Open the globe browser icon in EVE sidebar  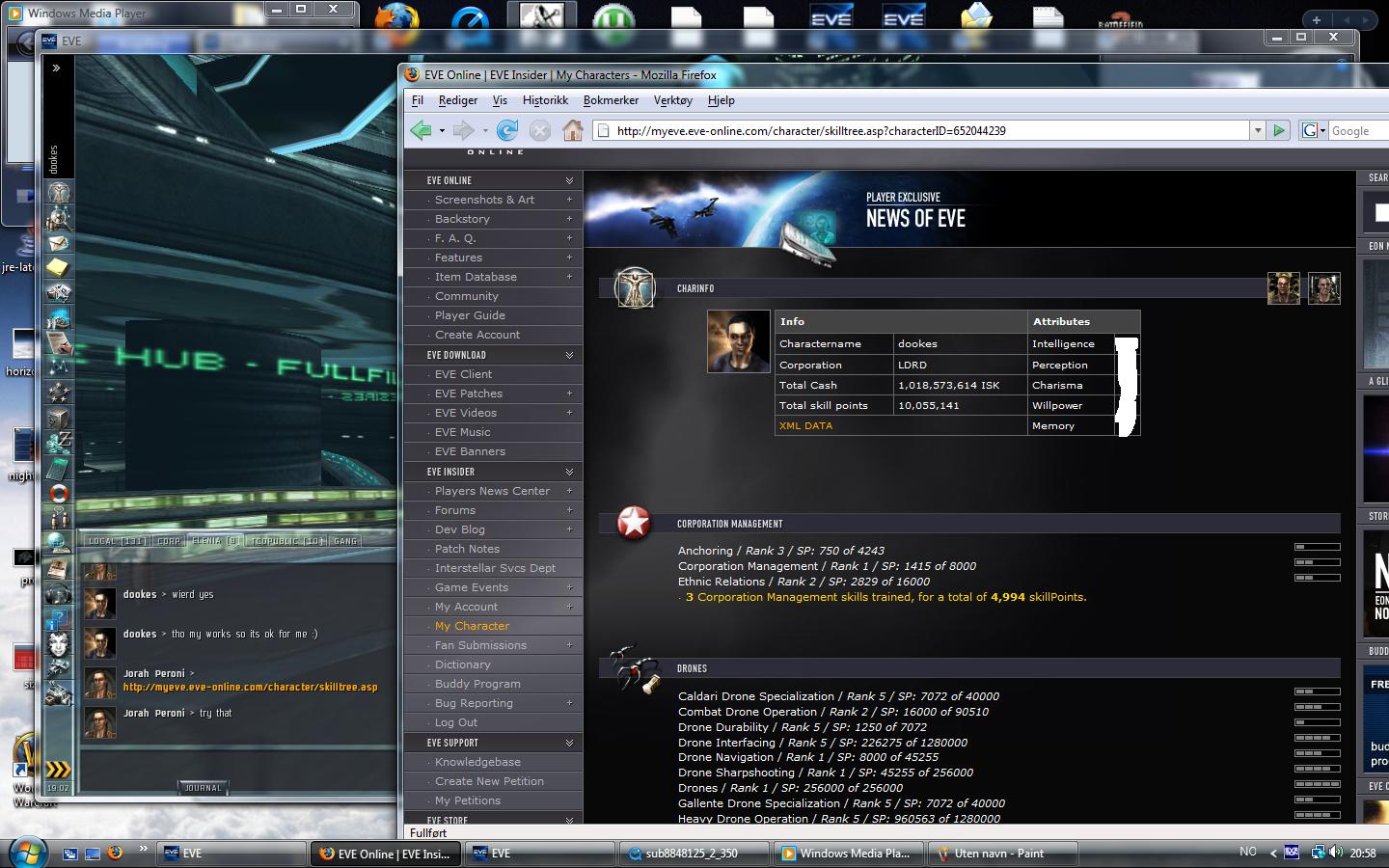click(x=59, y=543)
